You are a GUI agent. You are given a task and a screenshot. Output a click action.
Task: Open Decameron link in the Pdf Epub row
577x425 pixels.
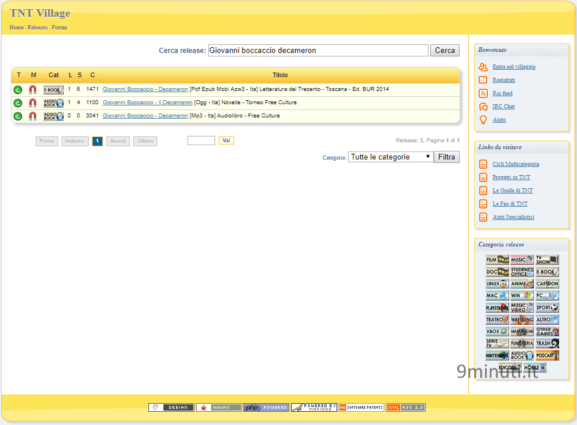tap(145, 89)
